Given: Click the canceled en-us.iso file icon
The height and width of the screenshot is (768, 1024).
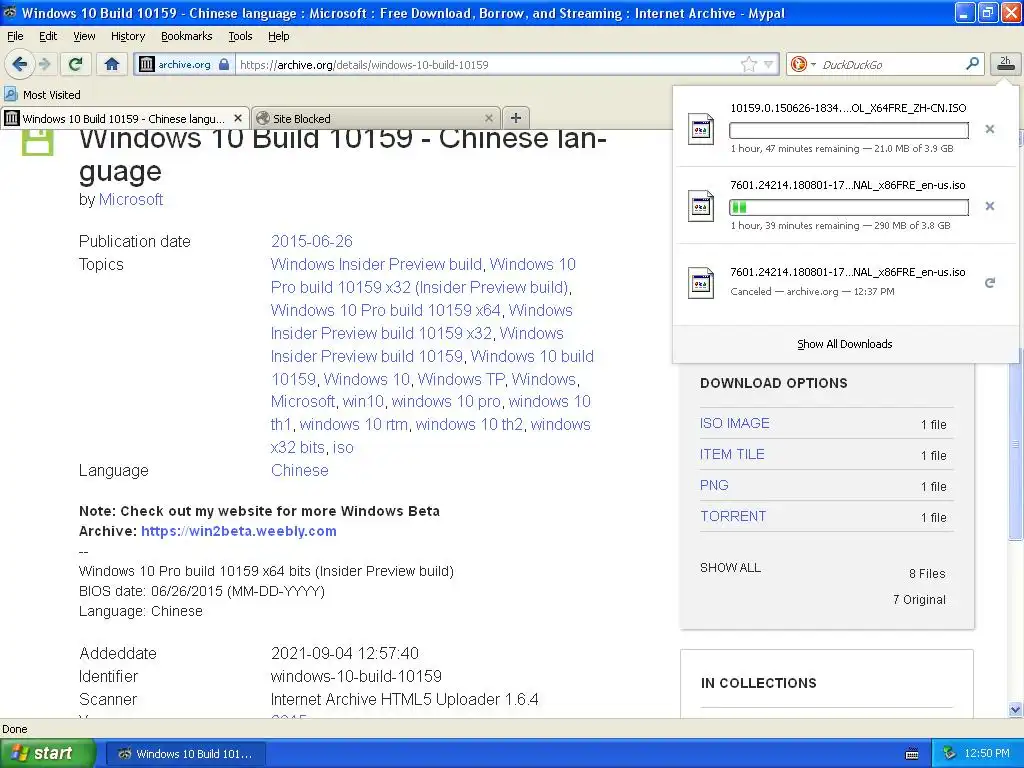Looking at the screenshot, I should [x=701, y=283].
